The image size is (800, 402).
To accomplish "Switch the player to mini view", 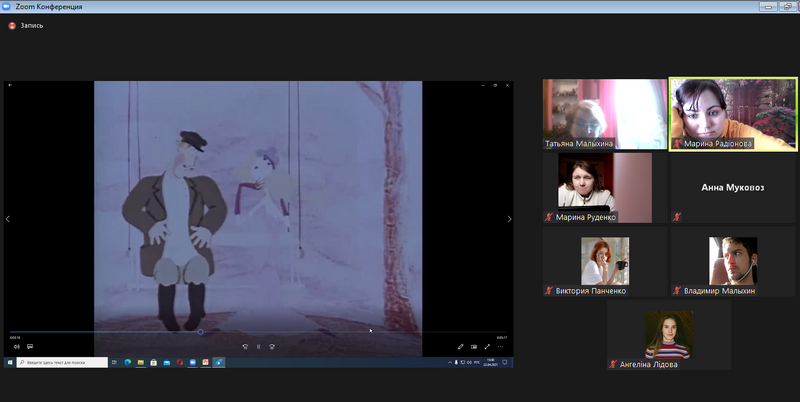I will (x=473, y=346).
